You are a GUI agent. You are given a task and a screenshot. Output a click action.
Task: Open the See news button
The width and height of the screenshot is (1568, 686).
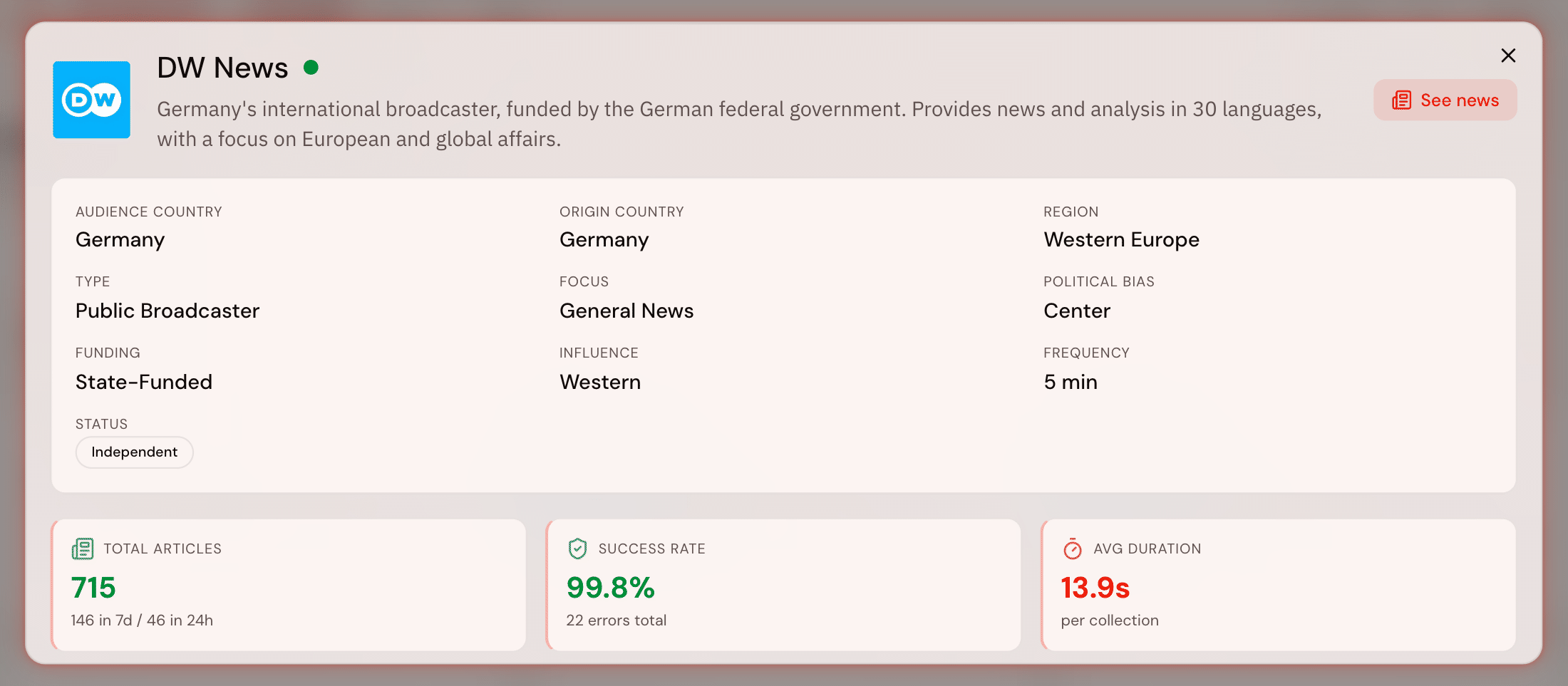1445,100
